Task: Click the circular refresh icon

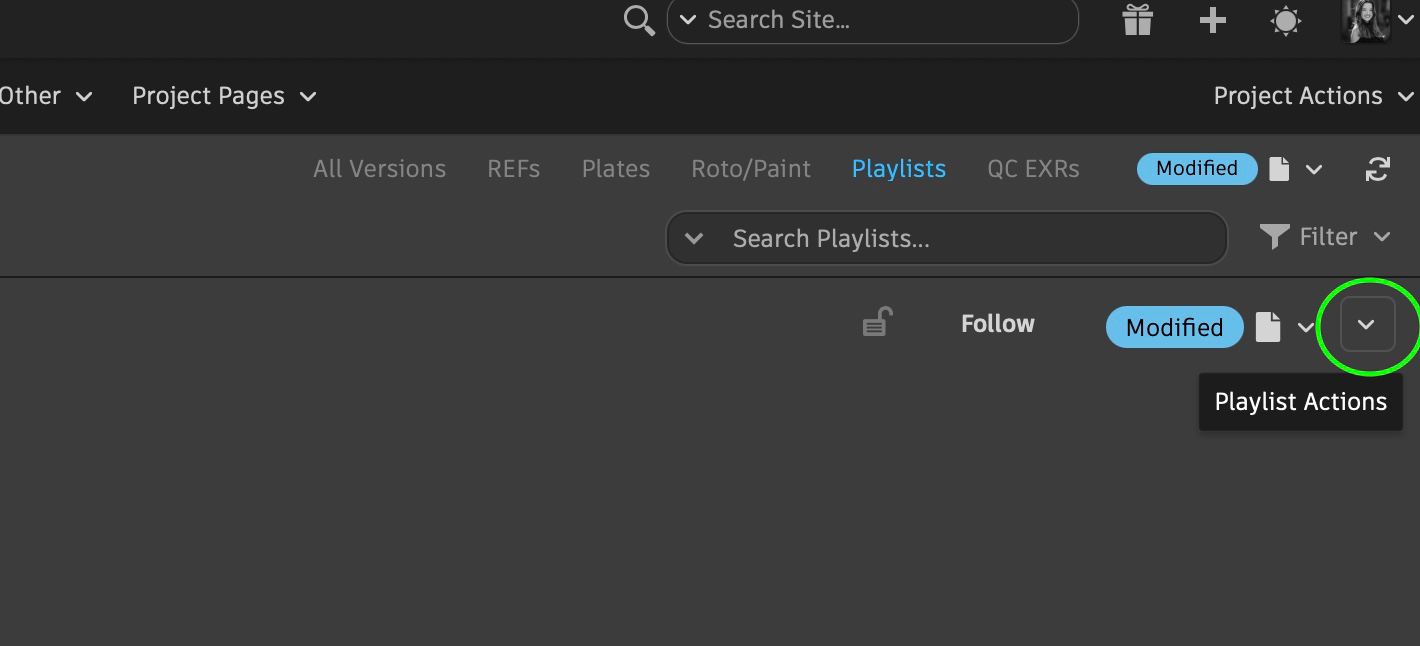Action: (x=1377, y=170)
